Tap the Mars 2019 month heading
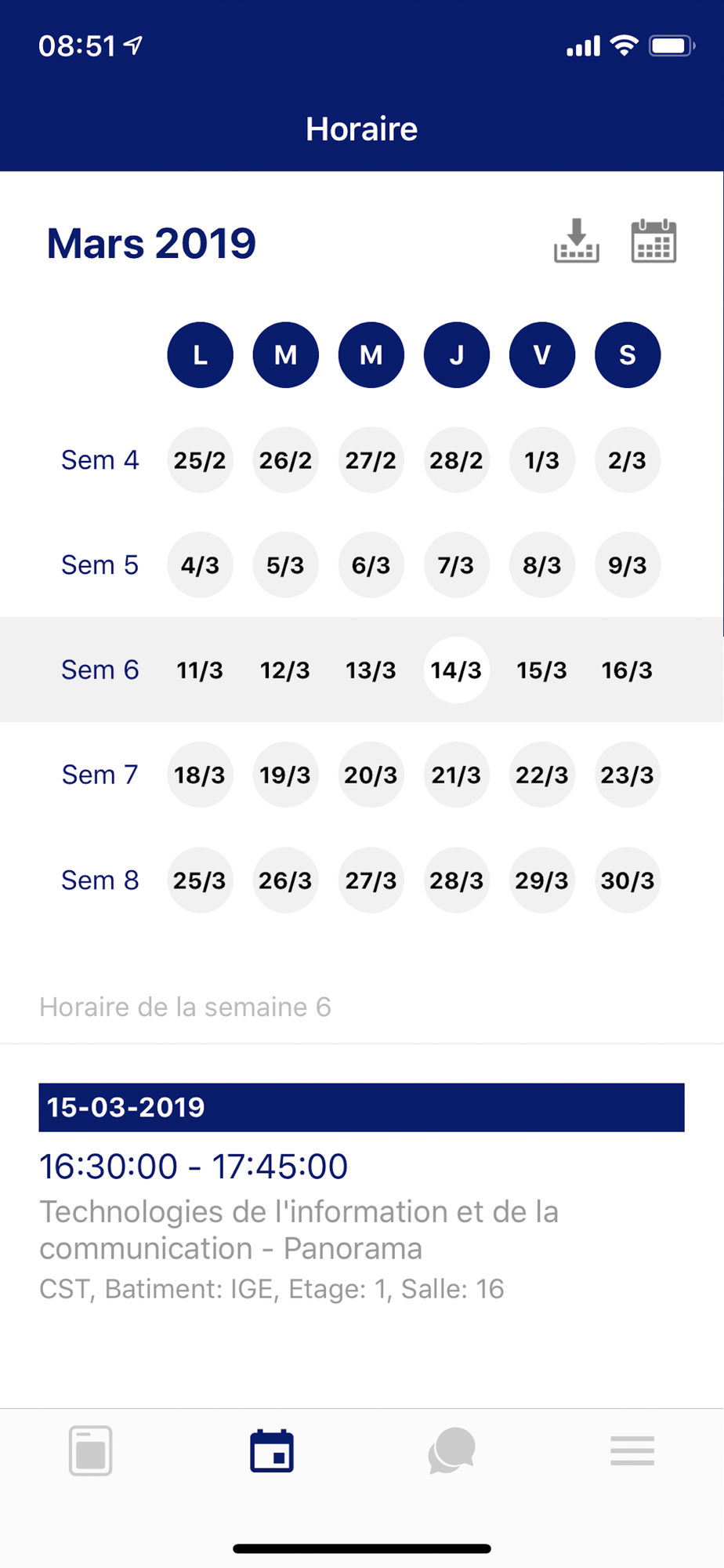Image resolution: width=724 pixels, height=1568 pixels. 151,243
